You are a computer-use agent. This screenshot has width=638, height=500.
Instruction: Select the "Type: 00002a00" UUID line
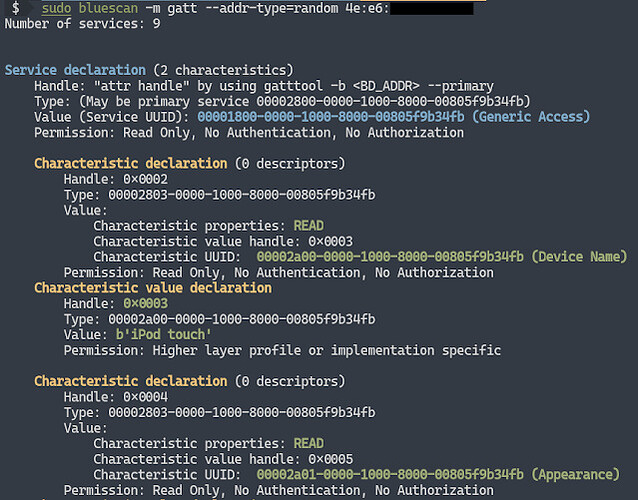pyautogui.click(x=219, y=319)
